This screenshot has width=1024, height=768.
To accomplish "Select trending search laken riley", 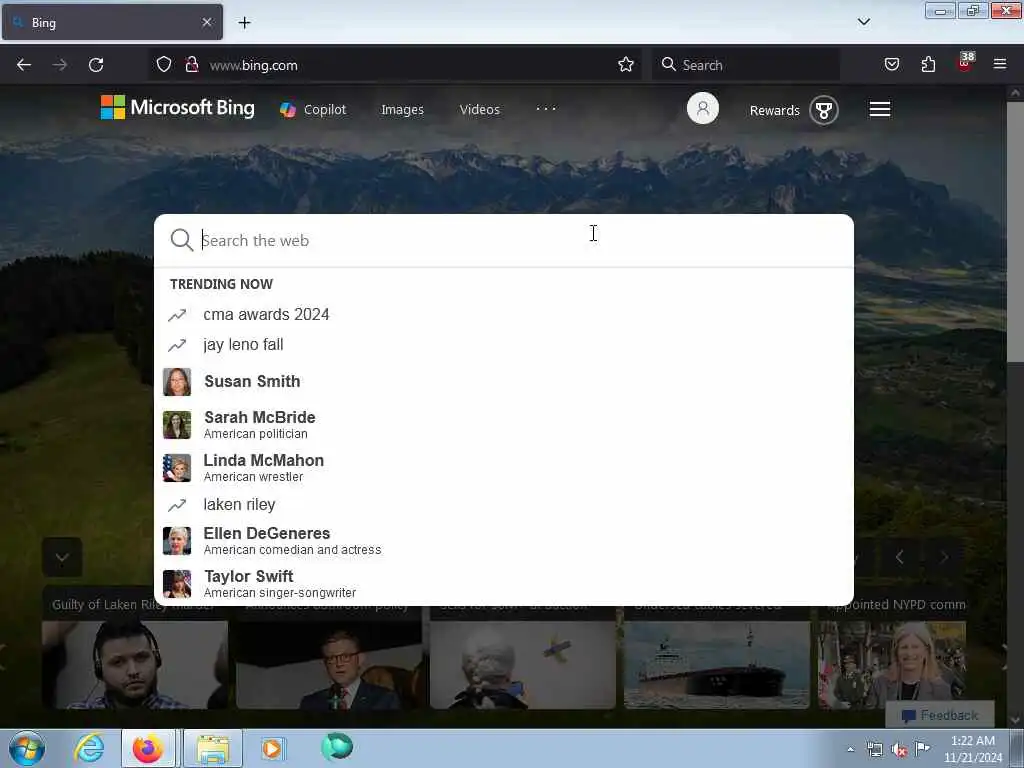I will click(504, 505).
